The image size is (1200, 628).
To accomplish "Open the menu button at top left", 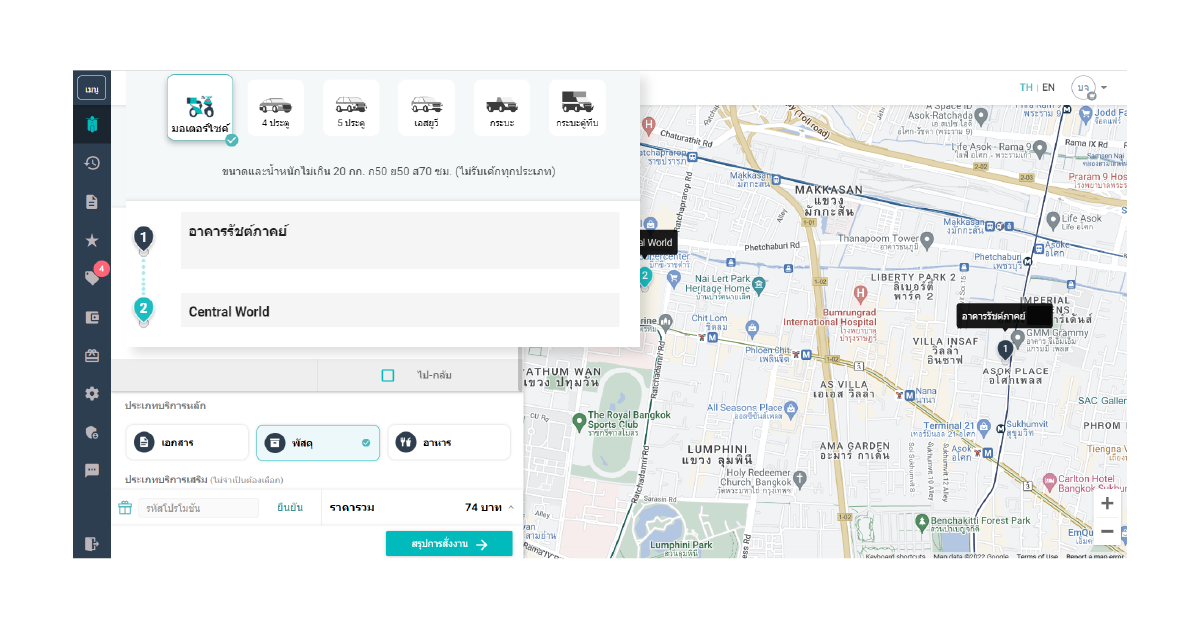I will [92, 88].
